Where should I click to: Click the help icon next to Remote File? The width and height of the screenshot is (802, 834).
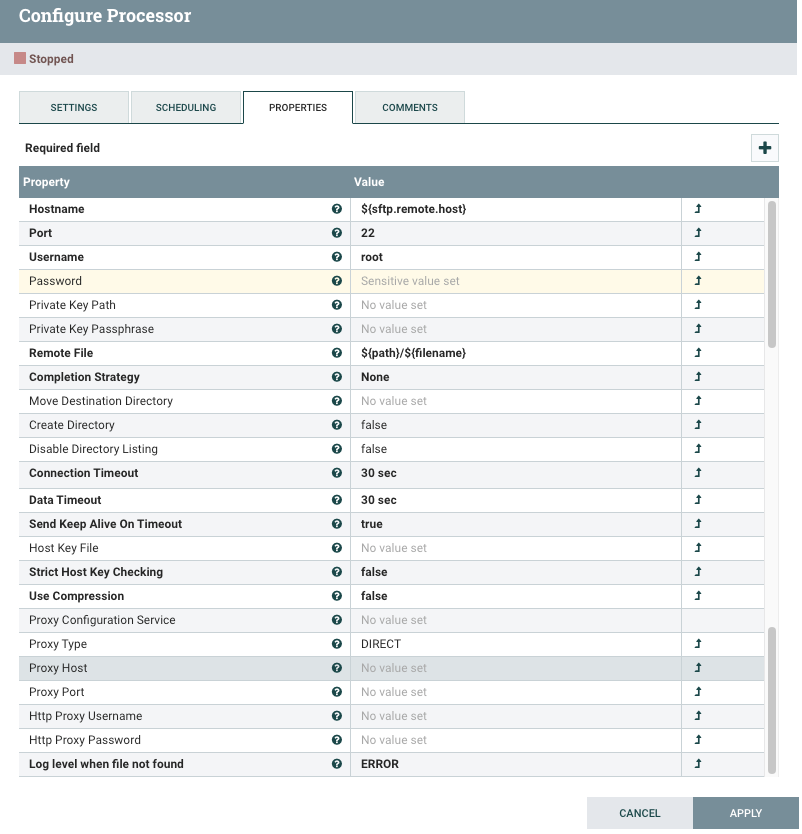click(x=337, y=353)
